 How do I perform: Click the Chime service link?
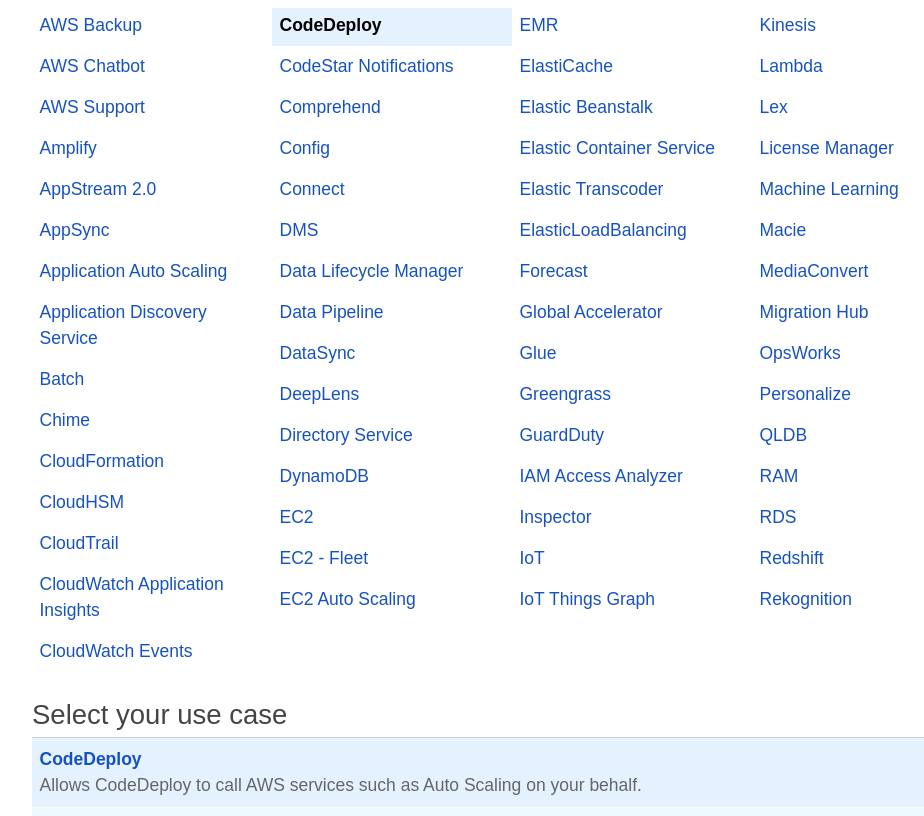tap(64, 420)
